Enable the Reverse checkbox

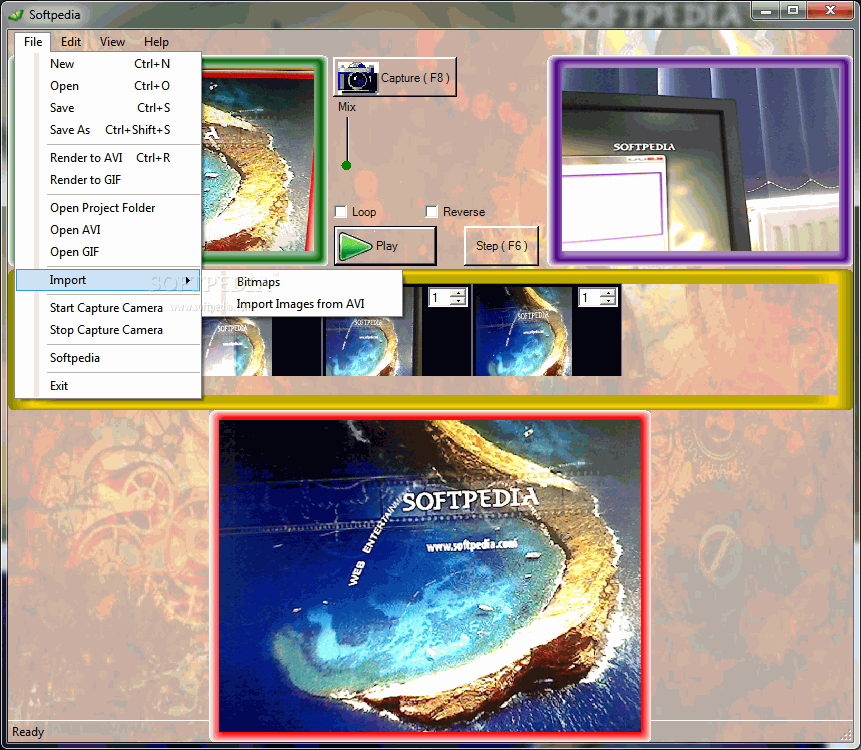point(432,212)
